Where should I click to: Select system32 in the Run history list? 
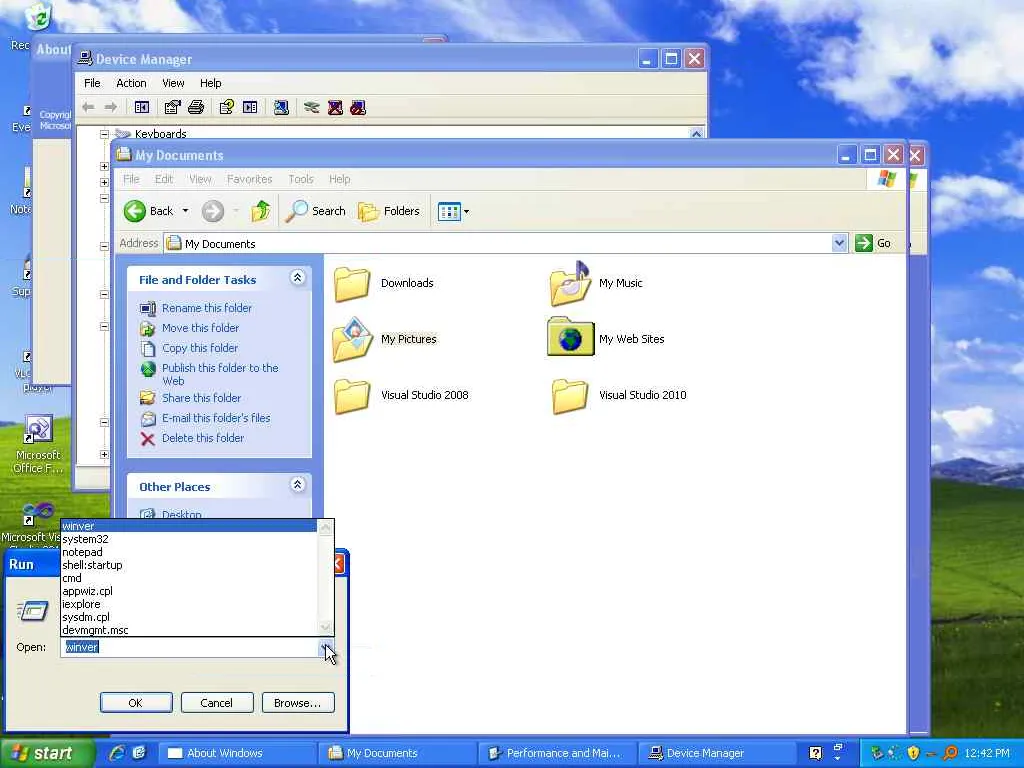(189, 539)
